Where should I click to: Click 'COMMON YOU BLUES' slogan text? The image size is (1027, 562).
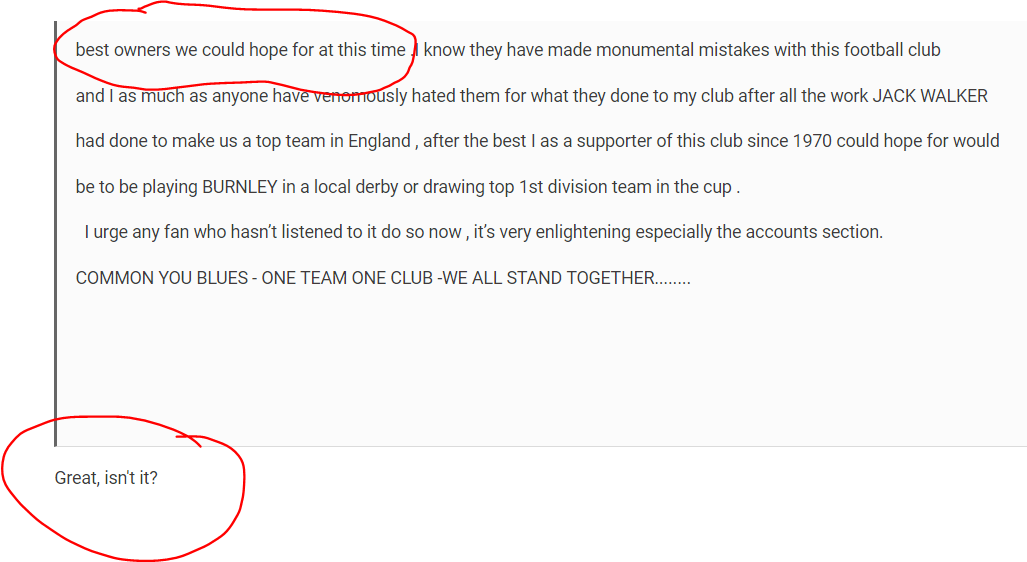tap(162, 278)
